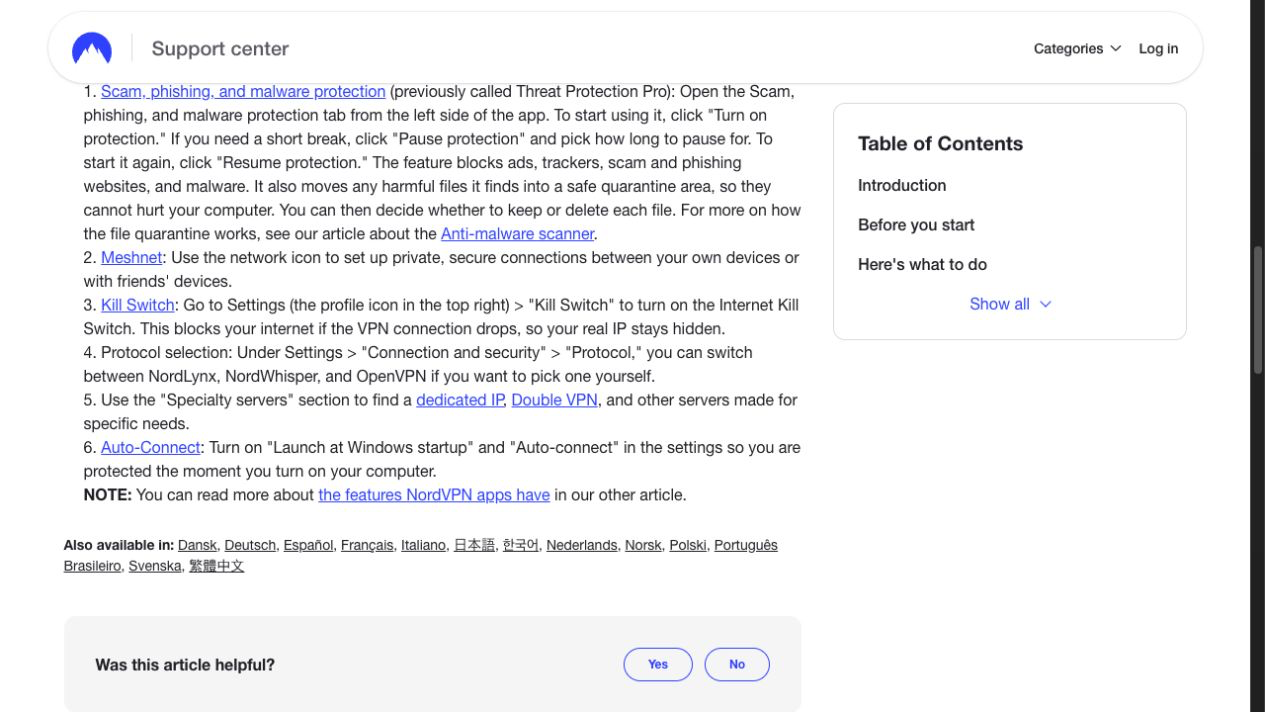
Task: Switch article language to Deutsch
Action: click(x=250, y=545)
